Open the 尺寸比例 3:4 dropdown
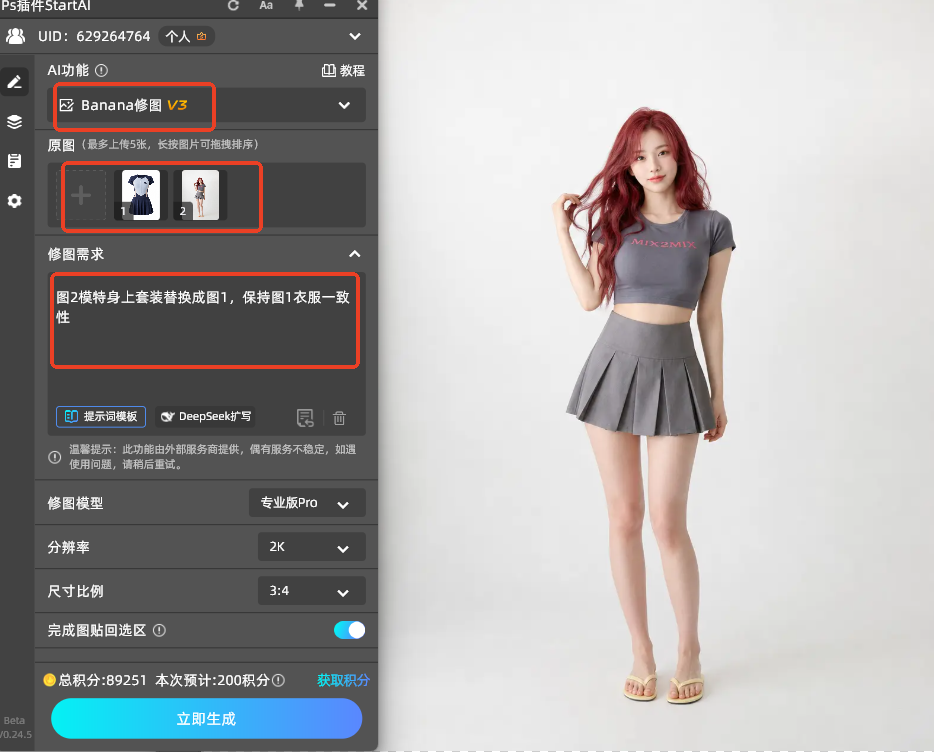 click(312, 591)
